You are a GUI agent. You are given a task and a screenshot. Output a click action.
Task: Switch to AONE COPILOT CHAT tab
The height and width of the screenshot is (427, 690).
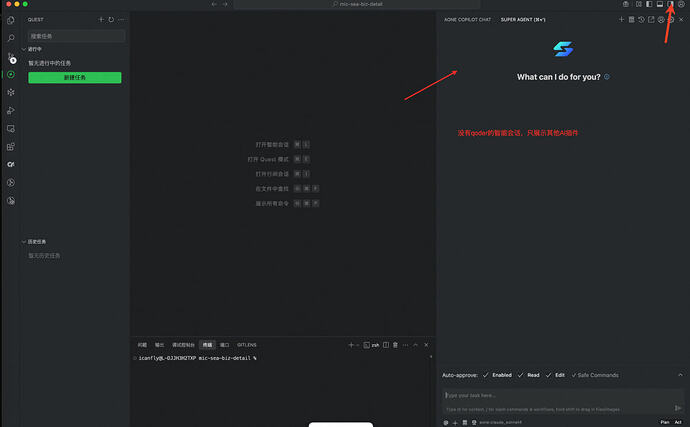467,19
